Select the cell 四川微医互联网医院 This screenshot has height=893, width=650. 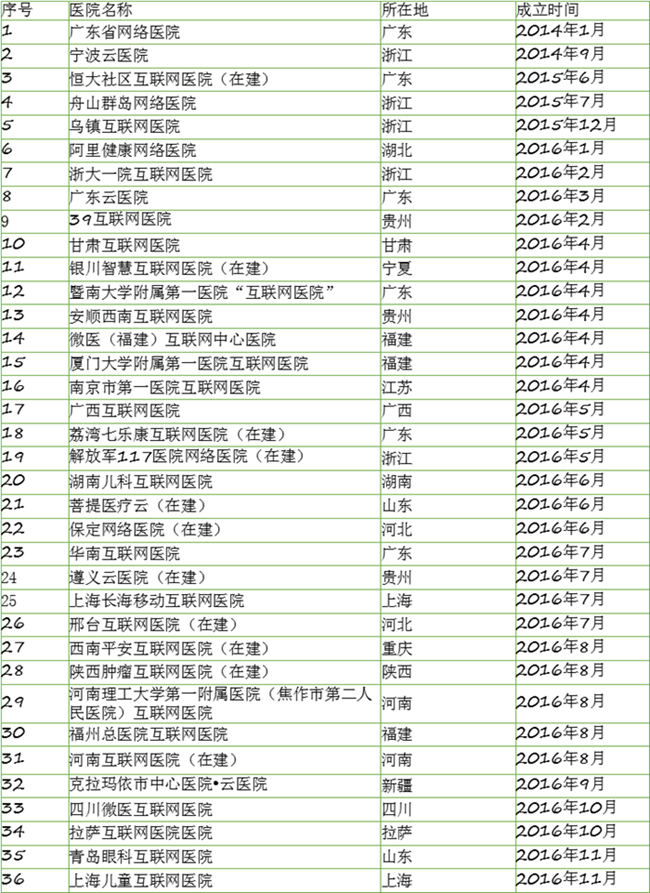pos(224,809)
